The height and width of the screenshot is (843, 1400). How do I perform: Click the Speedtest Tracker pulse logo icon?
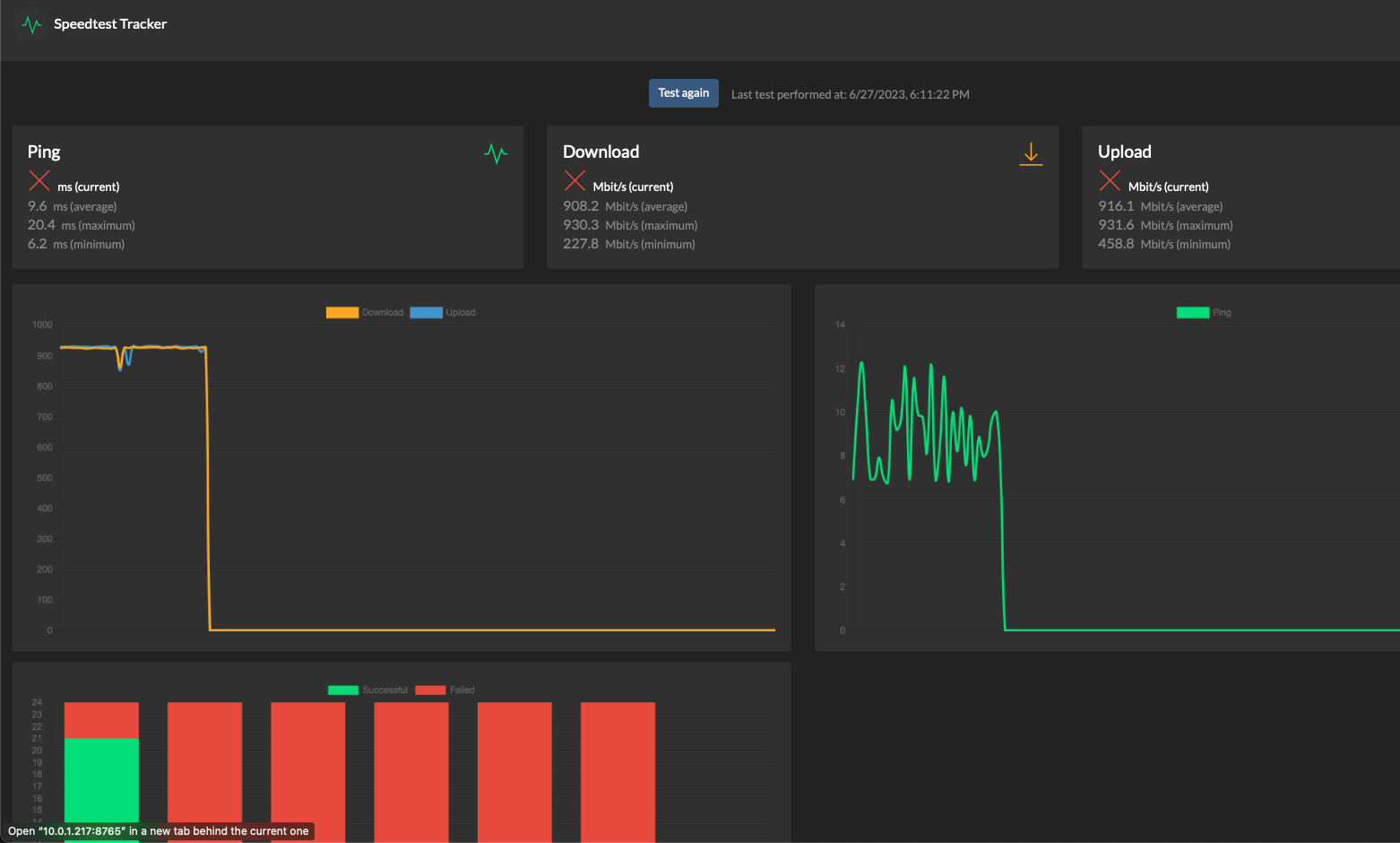(x=31, y=24)
